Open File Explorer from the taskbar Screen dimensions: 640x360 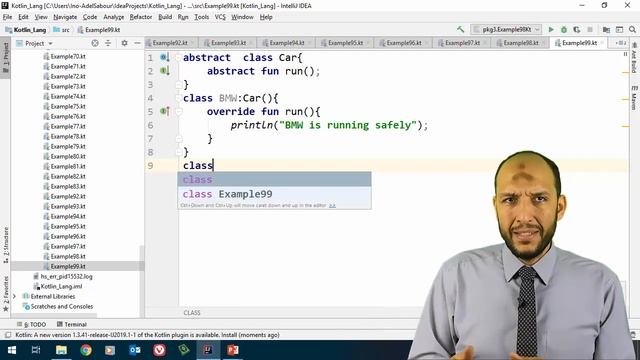pos(61,350)
